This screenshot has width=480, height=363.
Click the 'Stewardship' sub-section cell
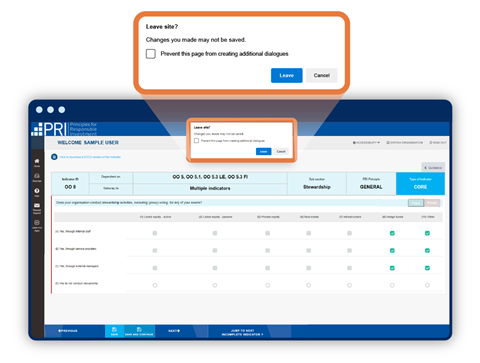317,184
